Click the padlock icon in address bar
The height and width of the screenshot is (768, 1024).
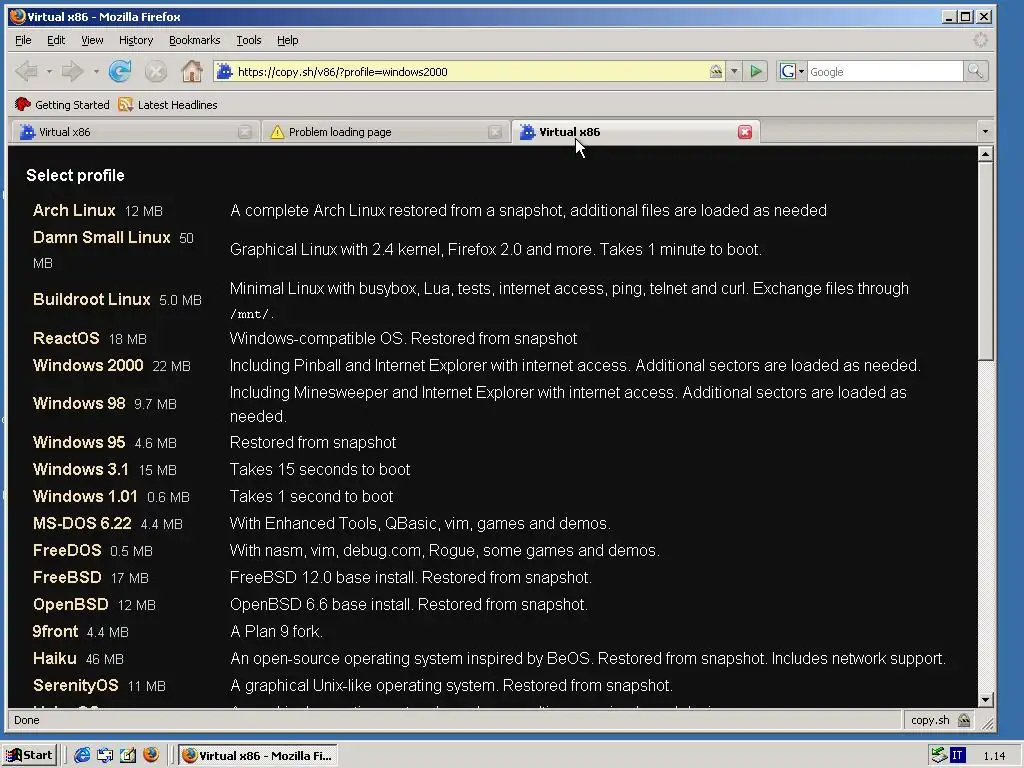(716, 71)
